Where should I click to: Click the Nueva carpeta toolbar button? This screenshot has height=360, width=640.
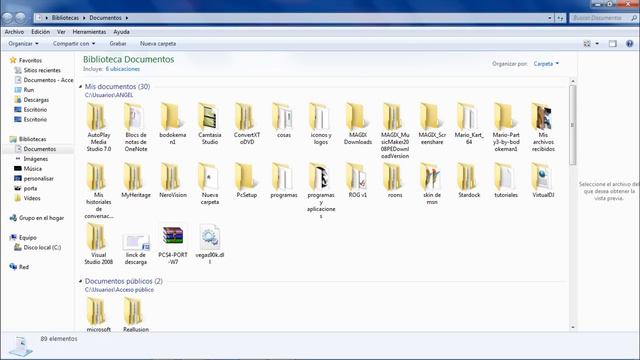click(158, 43)
